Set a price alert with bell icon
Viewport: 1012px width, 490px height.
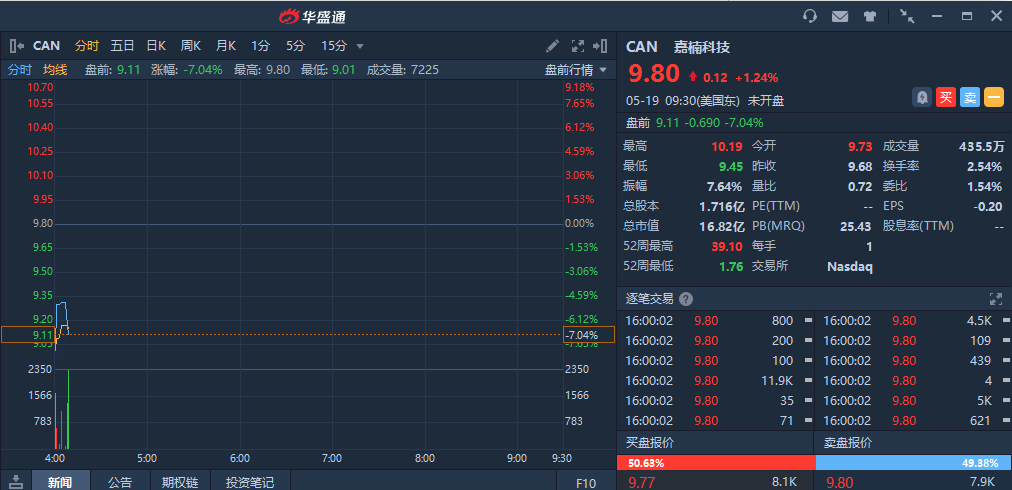[921, 97]
